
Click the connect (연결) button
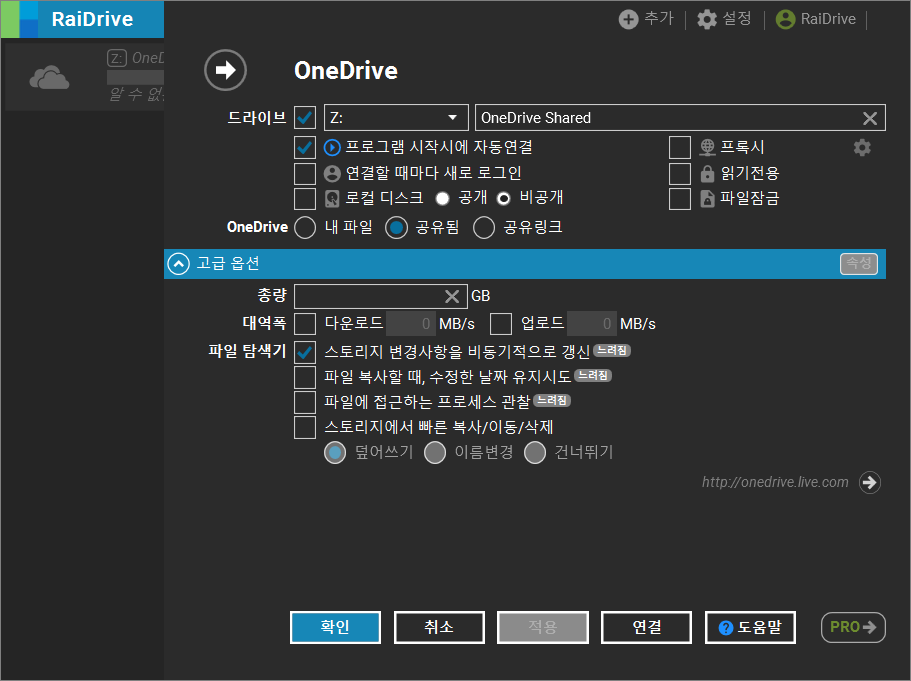(x=647, y=628)
